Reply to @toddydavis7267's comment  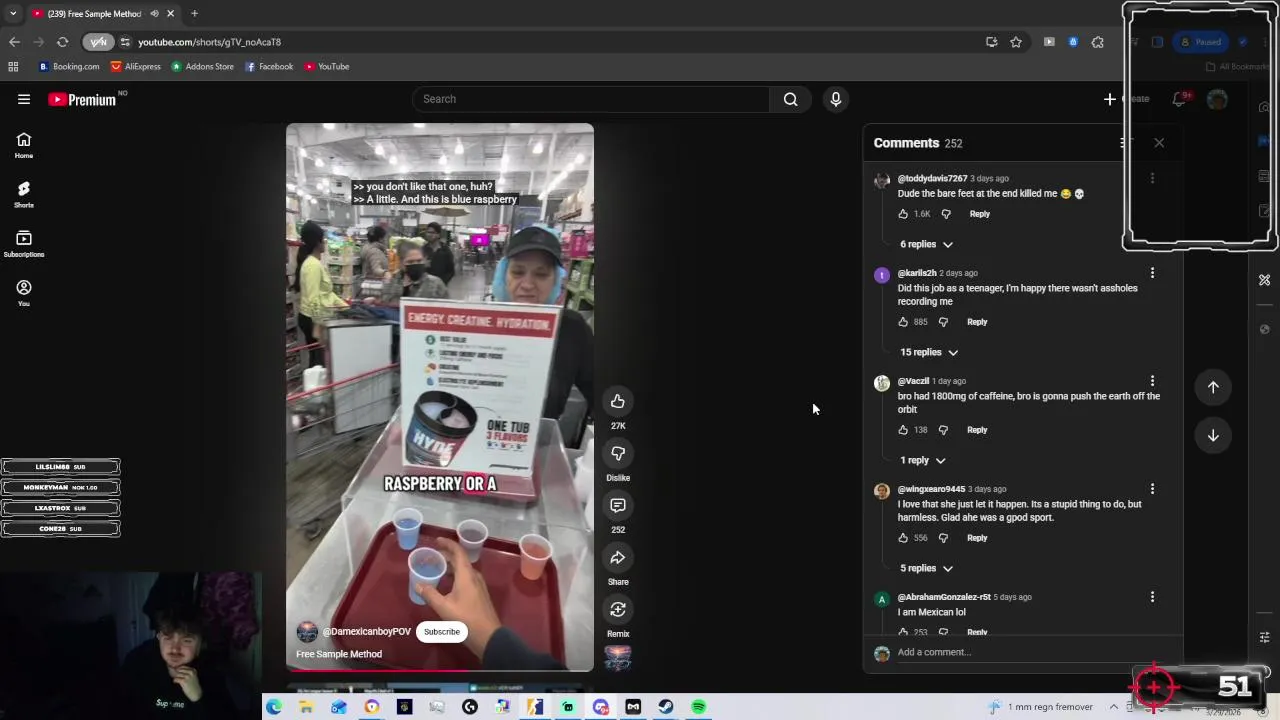[979, 214]
